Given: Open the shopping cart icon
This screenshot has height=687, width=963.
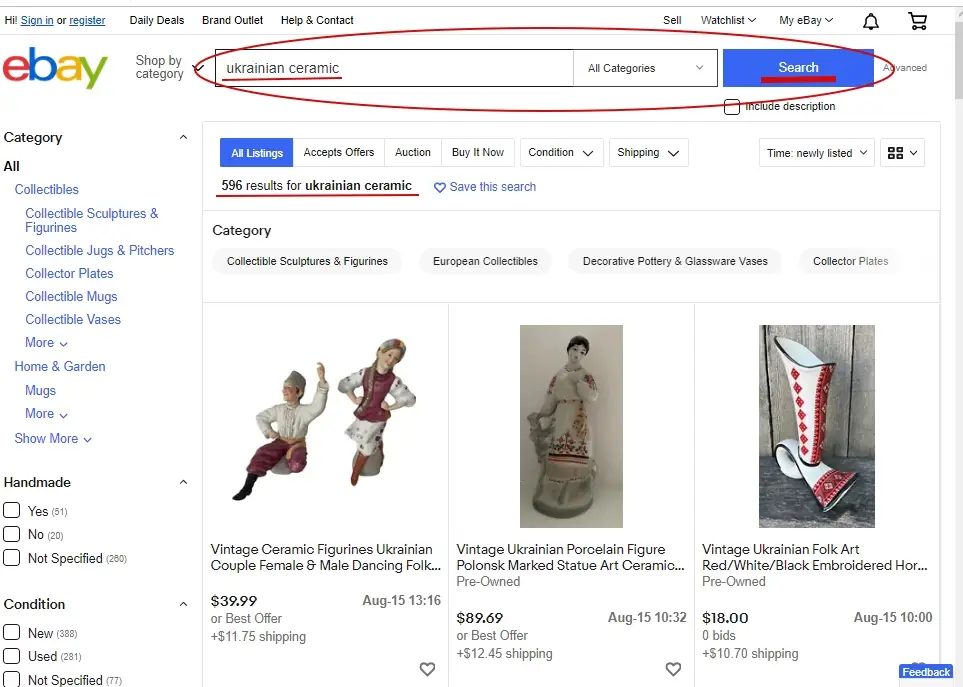Looking at the screenshot, I should click(x=918, y=21).
